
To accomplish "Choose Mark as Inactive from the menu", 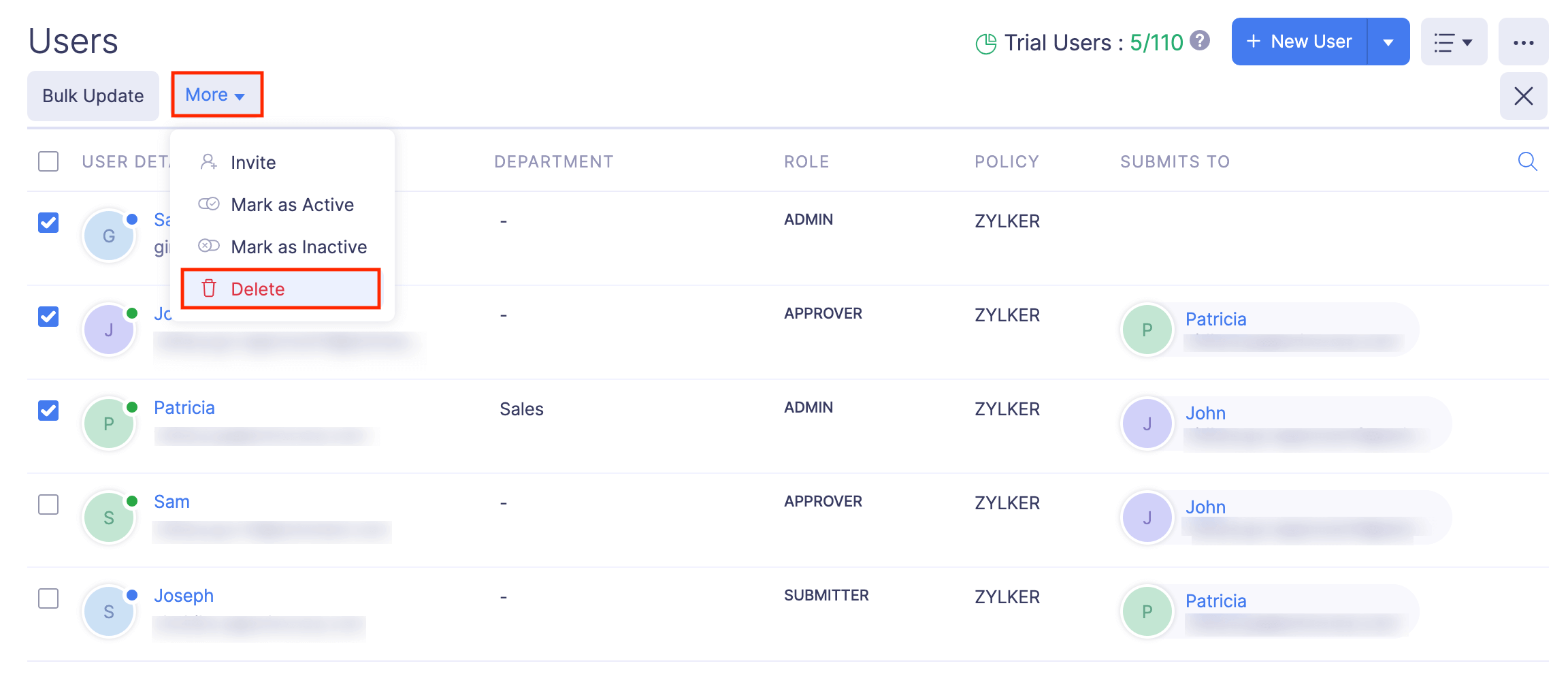I will 298,246.
